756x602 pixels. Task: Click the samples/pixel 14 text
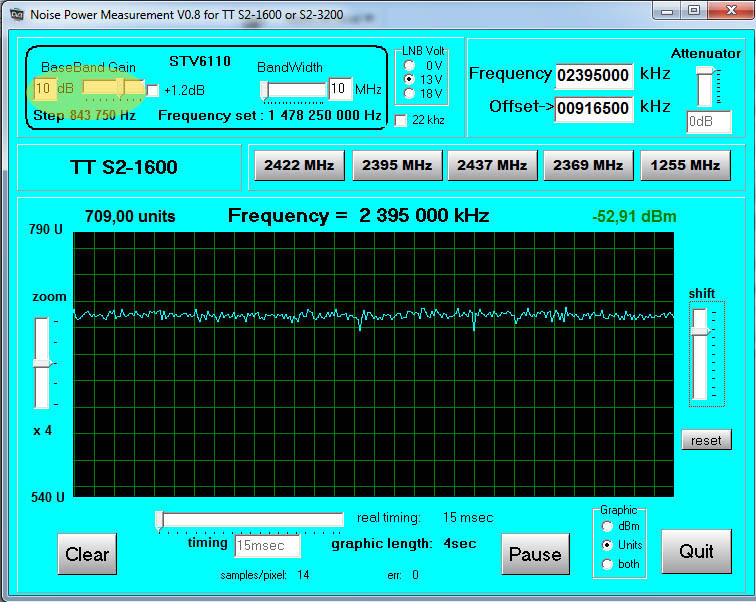(265, 575)
